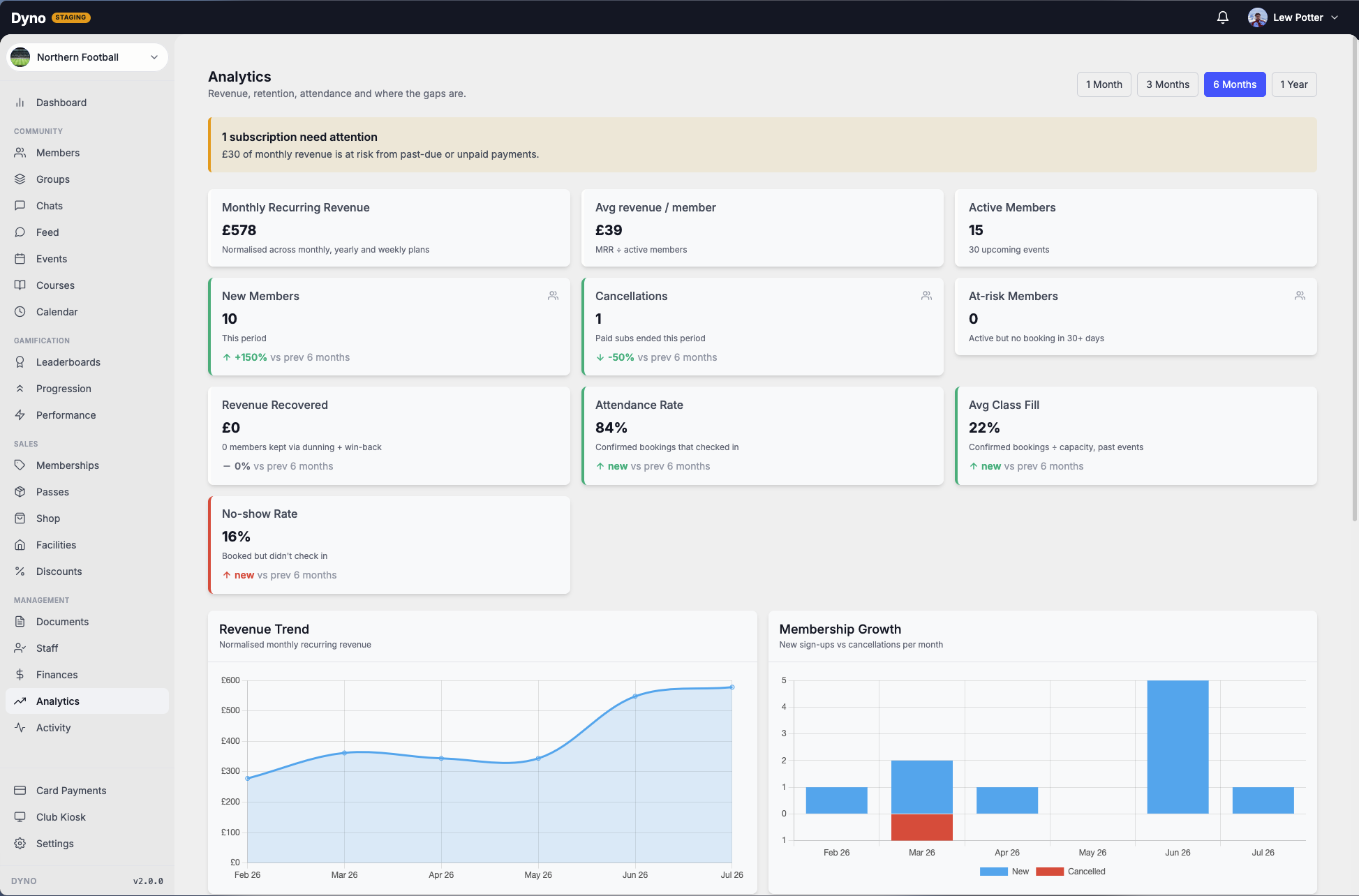Click the v2.0.0 version label

tap(148, 881)
